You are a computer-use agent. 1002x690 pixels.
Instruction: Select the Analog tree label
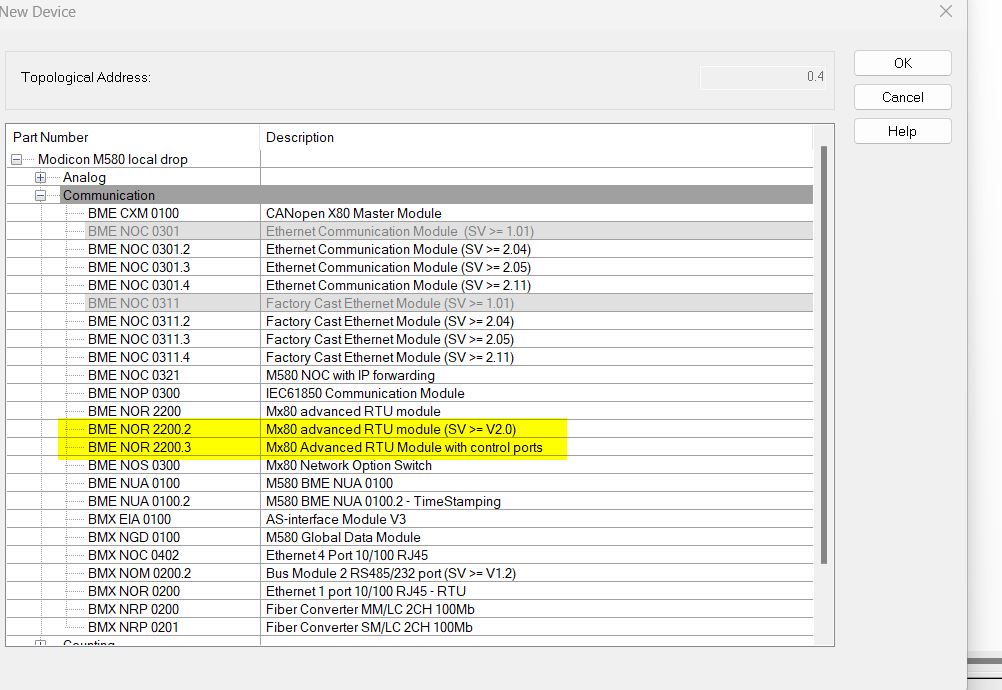click(x=84, y=178)
